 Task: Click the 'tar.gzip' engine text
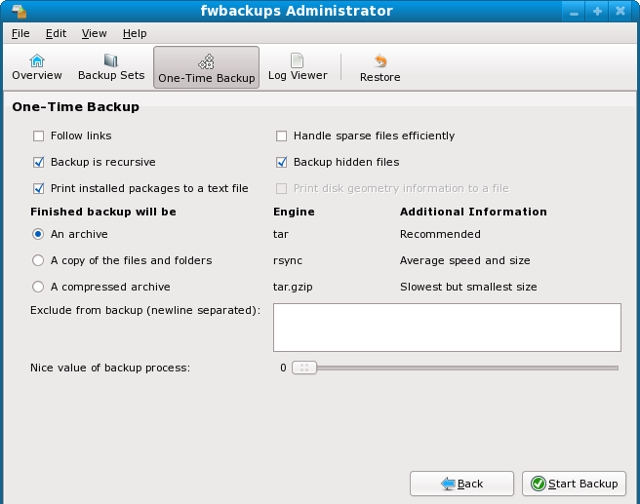click(293, 287)
